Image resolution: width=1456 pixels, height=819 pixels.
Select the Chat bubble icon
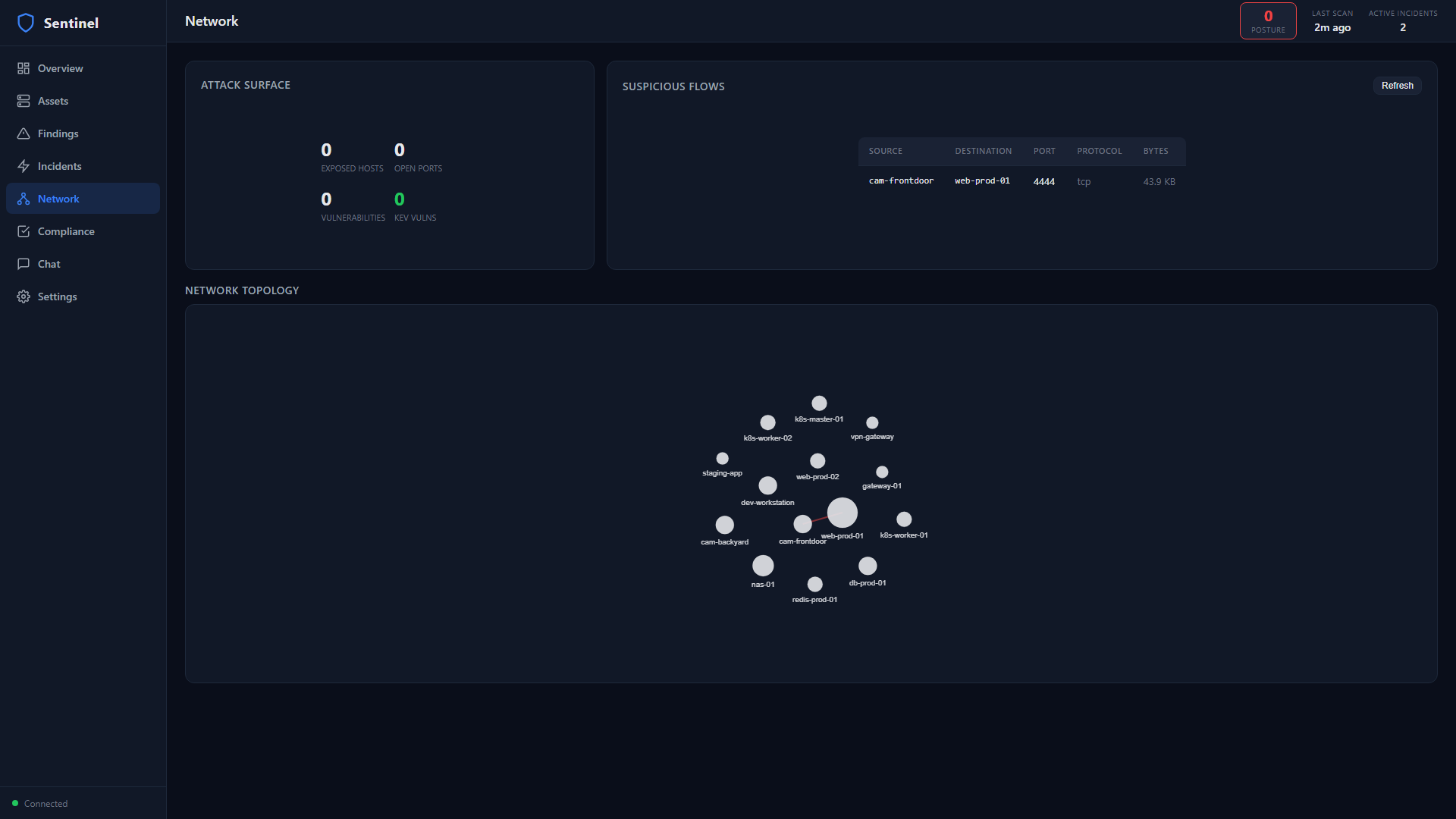(x=24, y=264)
